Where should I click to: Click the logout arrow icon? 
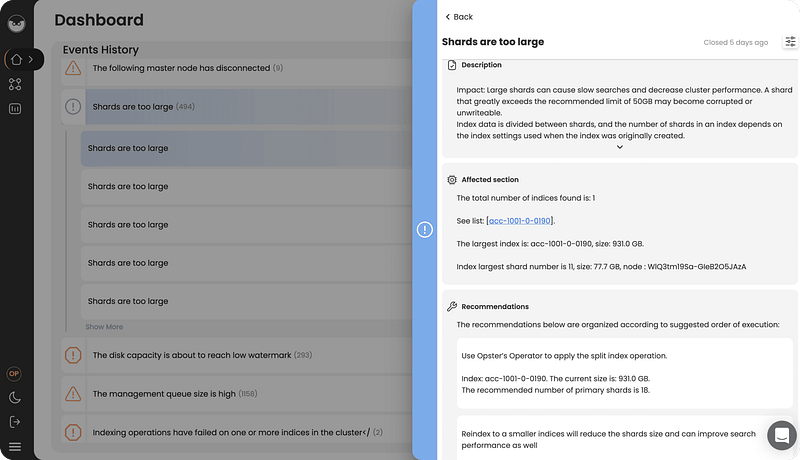coord(15,422)
